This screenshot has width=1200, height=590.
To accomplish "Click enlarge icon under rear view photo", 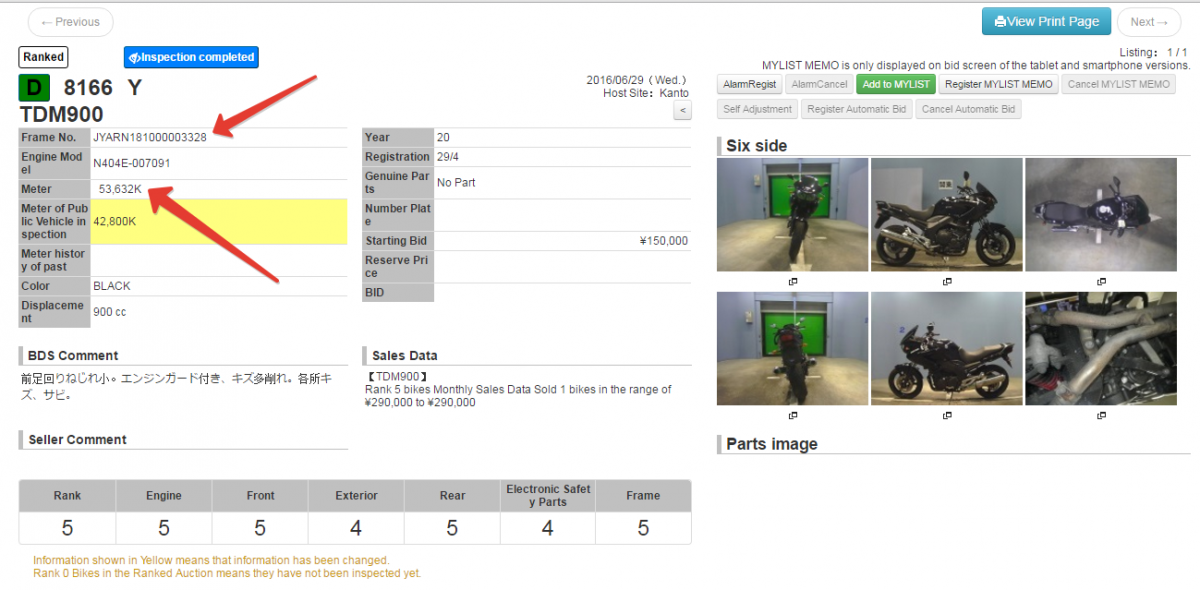I will coord(793,416).
